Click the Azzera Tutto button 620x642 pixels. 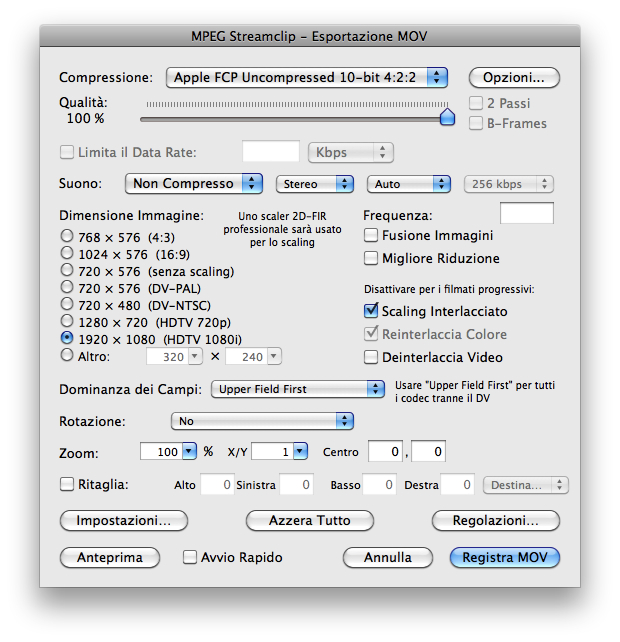click(310, 520)
